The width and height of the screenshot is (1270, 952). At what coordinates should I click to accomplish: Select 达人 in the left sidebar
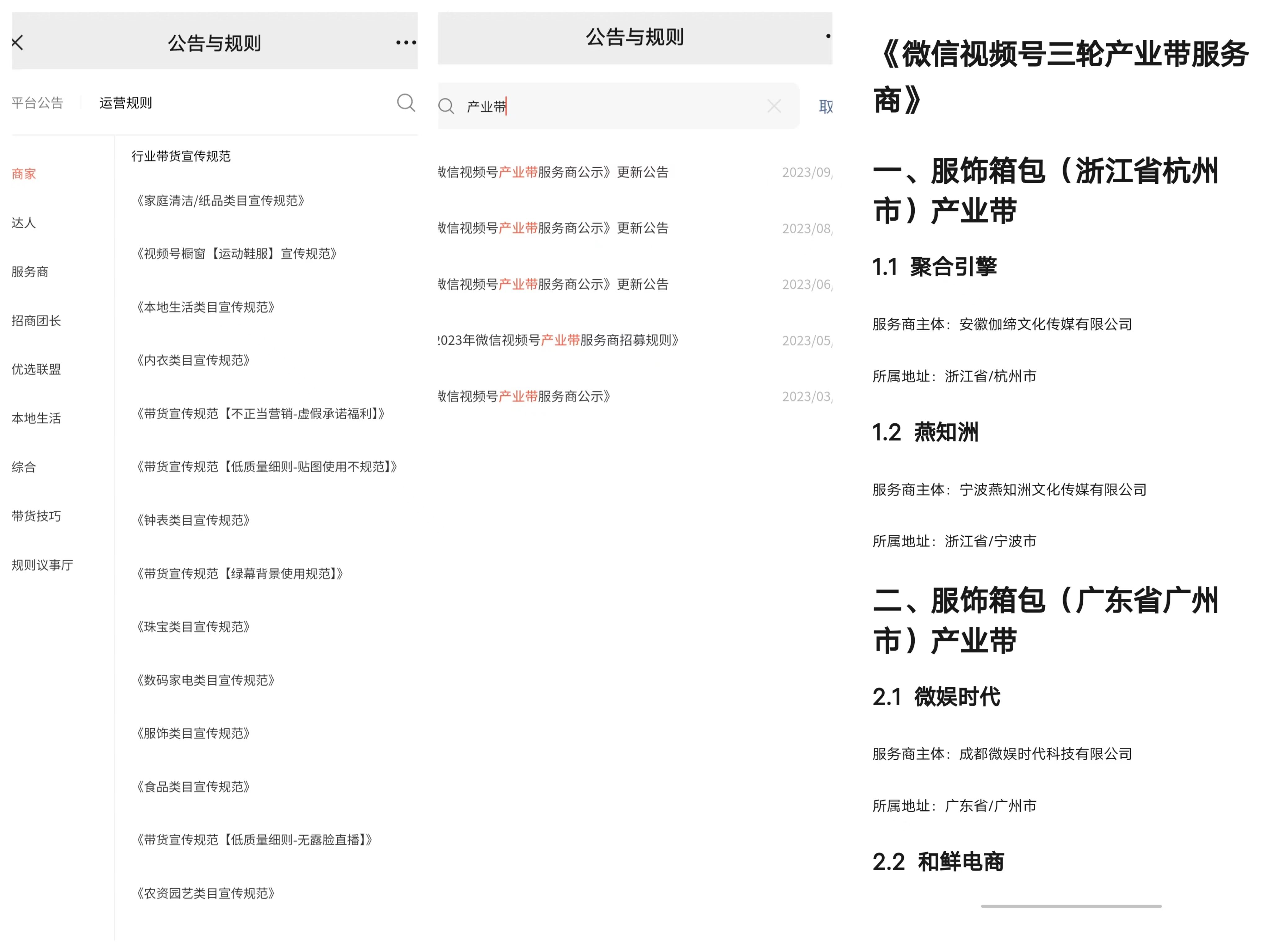[24, 223]
